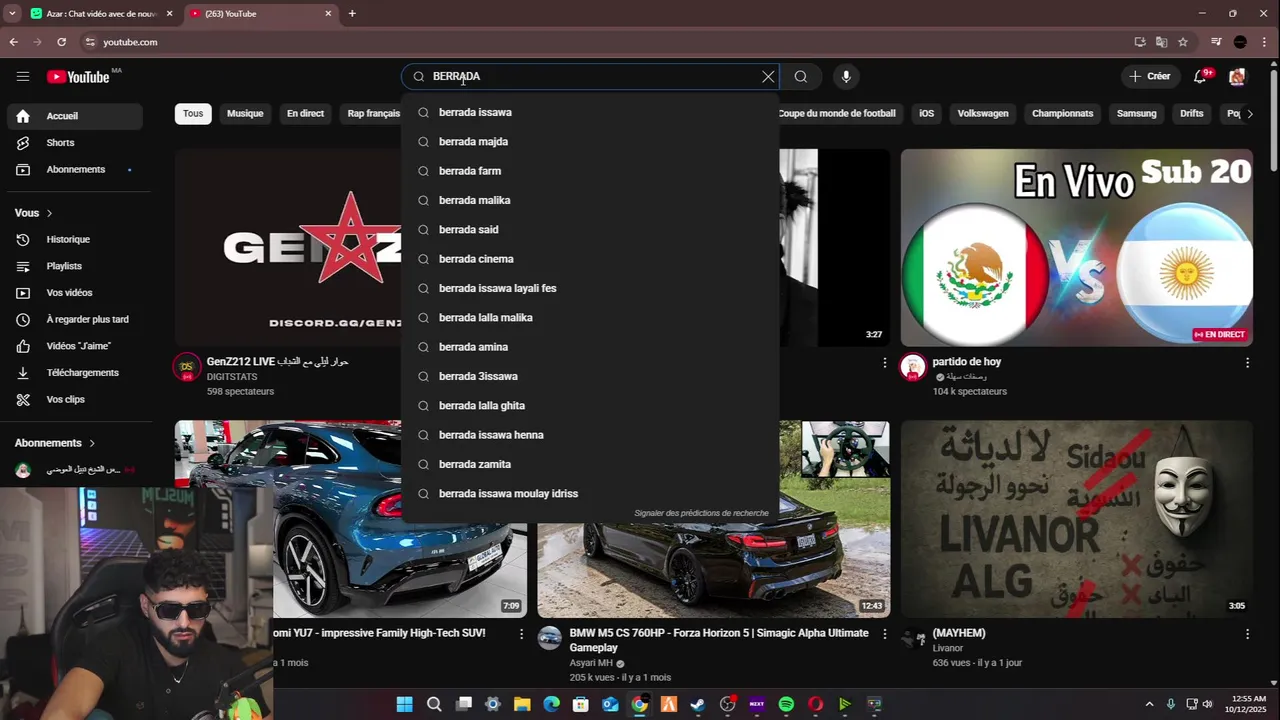Open Historique
The height and width of the screenshot is (720, 1280).
tap(76, 240)
